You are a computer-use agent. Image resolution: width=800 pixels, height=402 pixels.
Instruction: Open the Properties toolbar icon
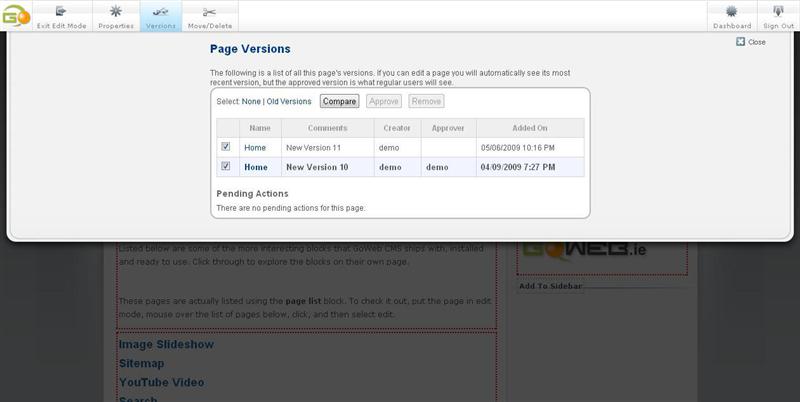[115, 12]
